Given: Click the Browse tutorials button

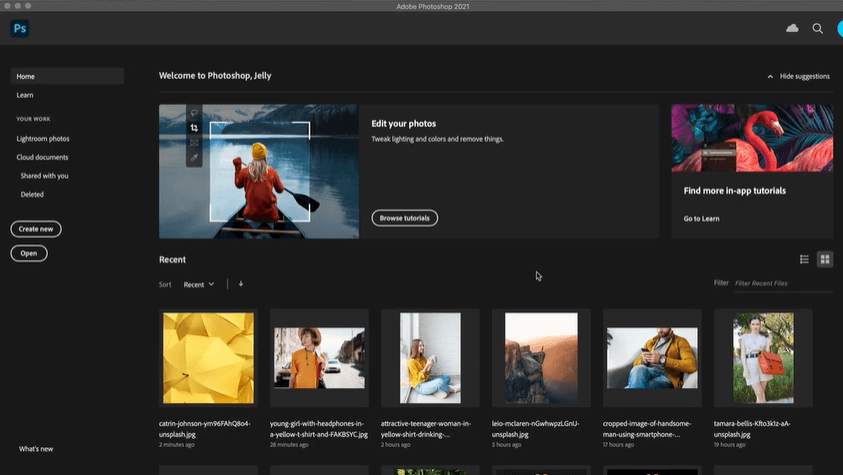Looking at the screenshot, I should (x=404, y=218).
